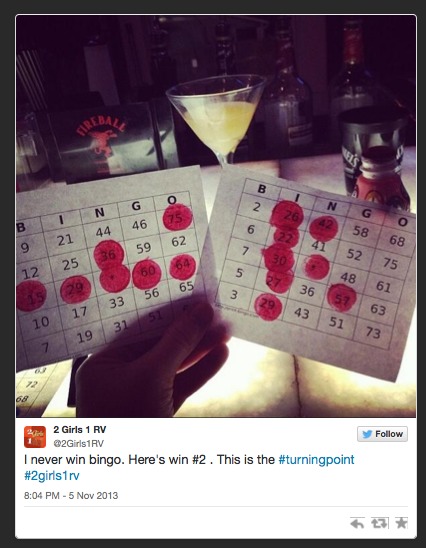Open the #turningpoint hashtag

tap(316, 459)
